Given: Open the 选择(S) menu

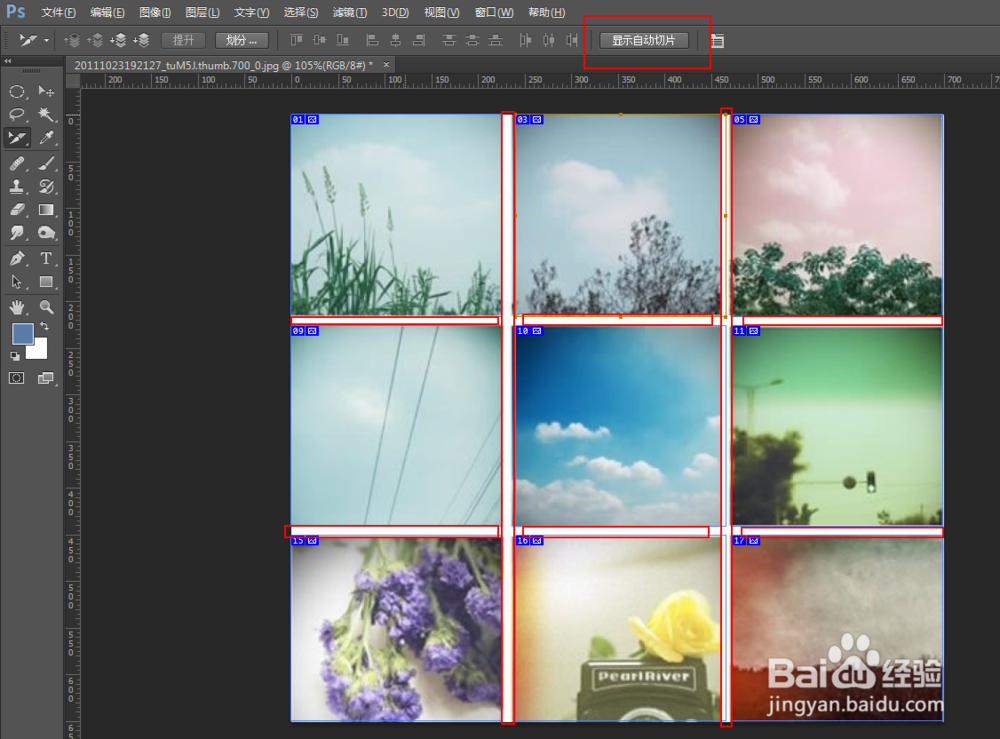Looking at the screenshot, I should click(300, 12).
